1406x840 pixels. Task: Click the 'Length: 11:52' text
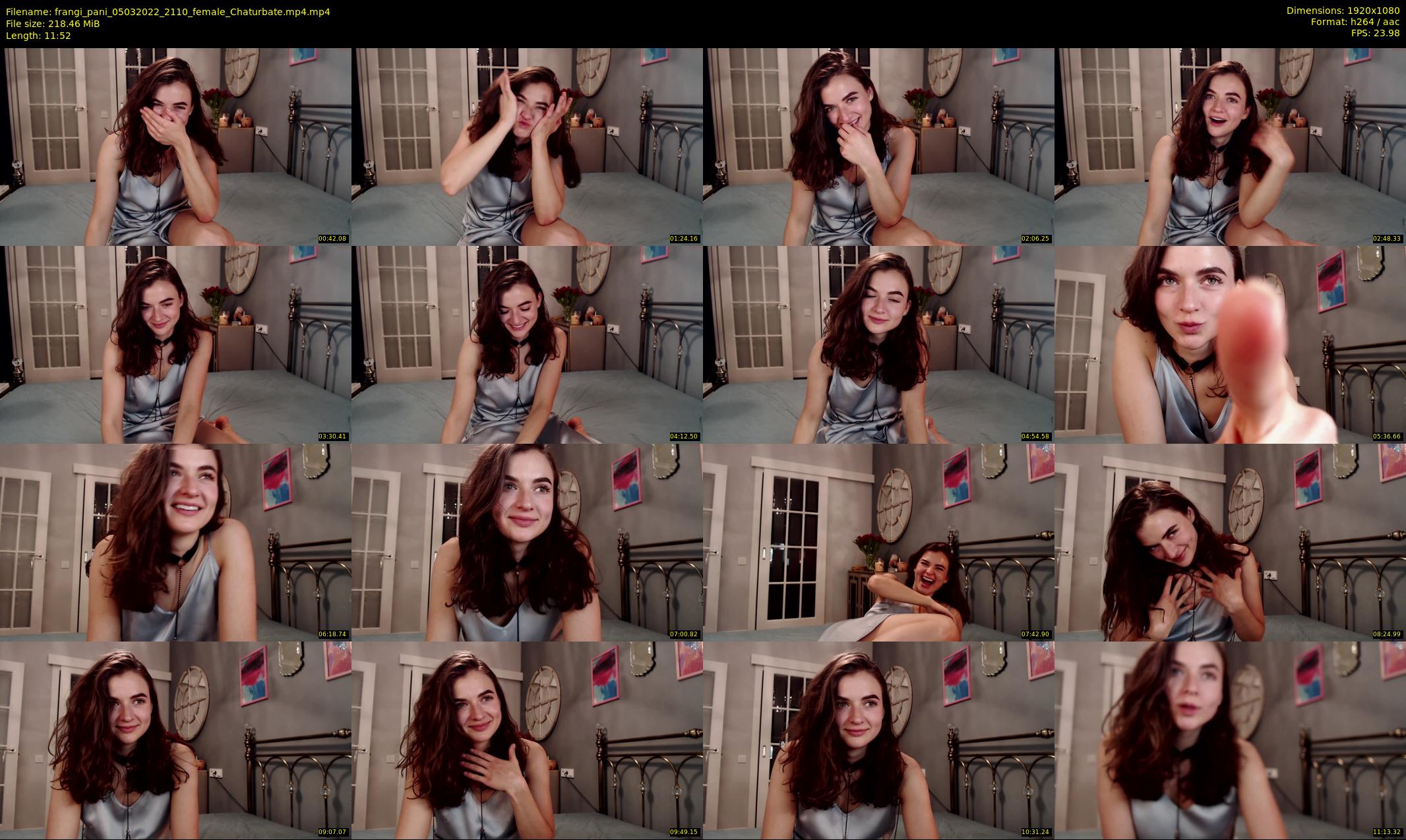coord(38,36)
